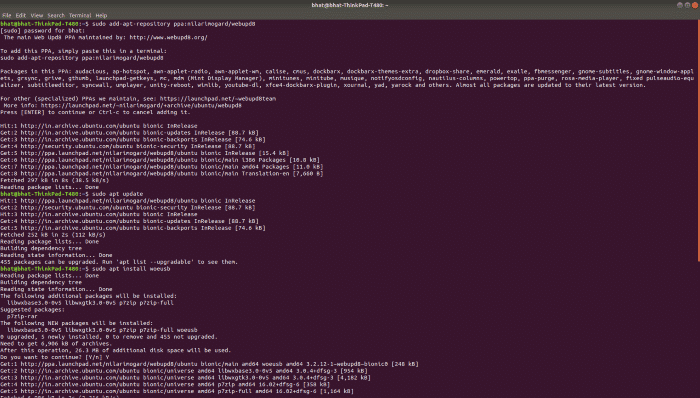Click the 'p7zip-rar' package name
The width and height of the screenshot is (700, 398).
coord(22,316)
